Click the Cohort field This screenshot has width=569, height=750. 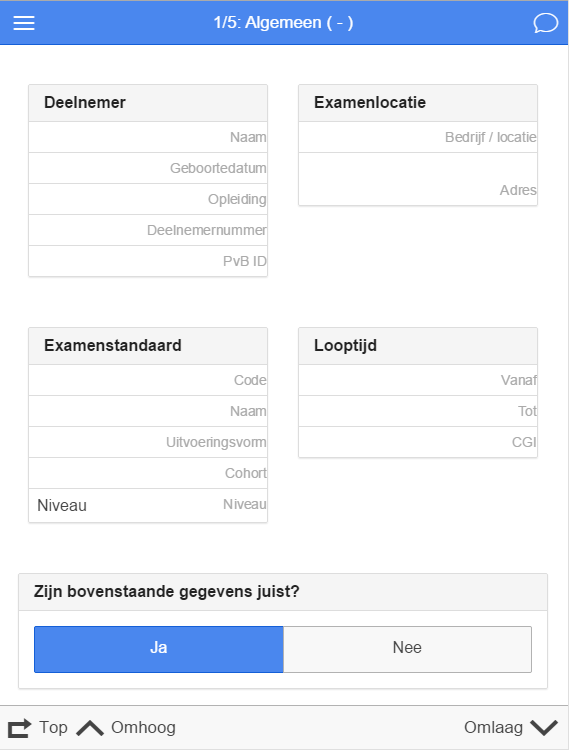coord(148,473)
